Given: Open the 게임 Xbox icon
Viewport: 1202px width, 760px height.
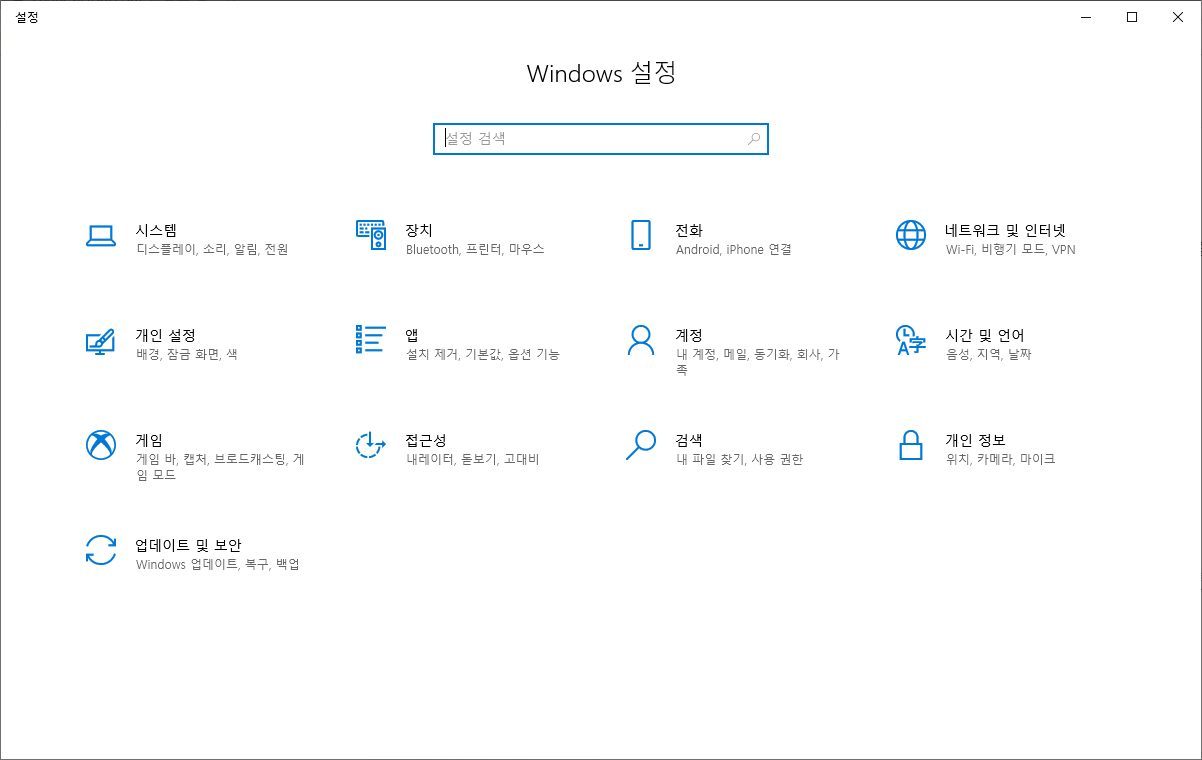Looking at the screenshot, I should 101,445.
